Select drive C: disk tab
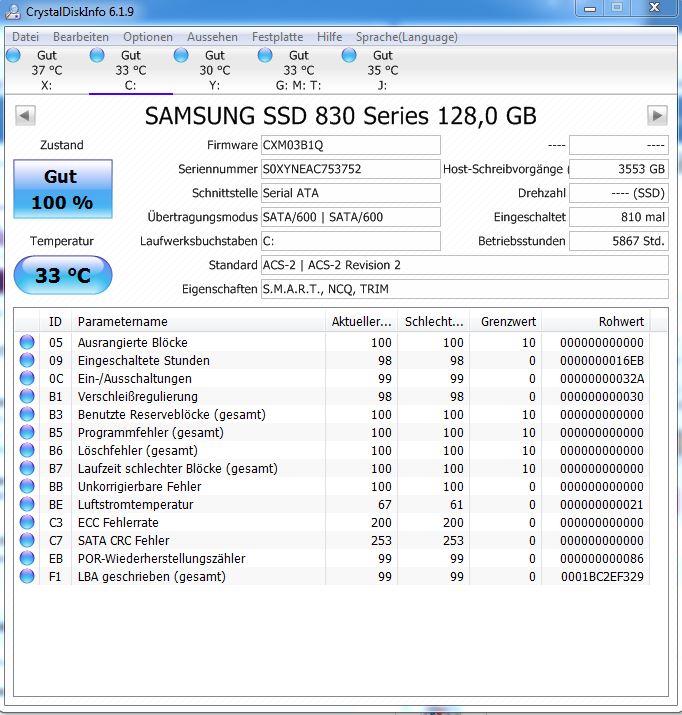The height and width of the screenshot is (715, 682). tap(130, 70)
